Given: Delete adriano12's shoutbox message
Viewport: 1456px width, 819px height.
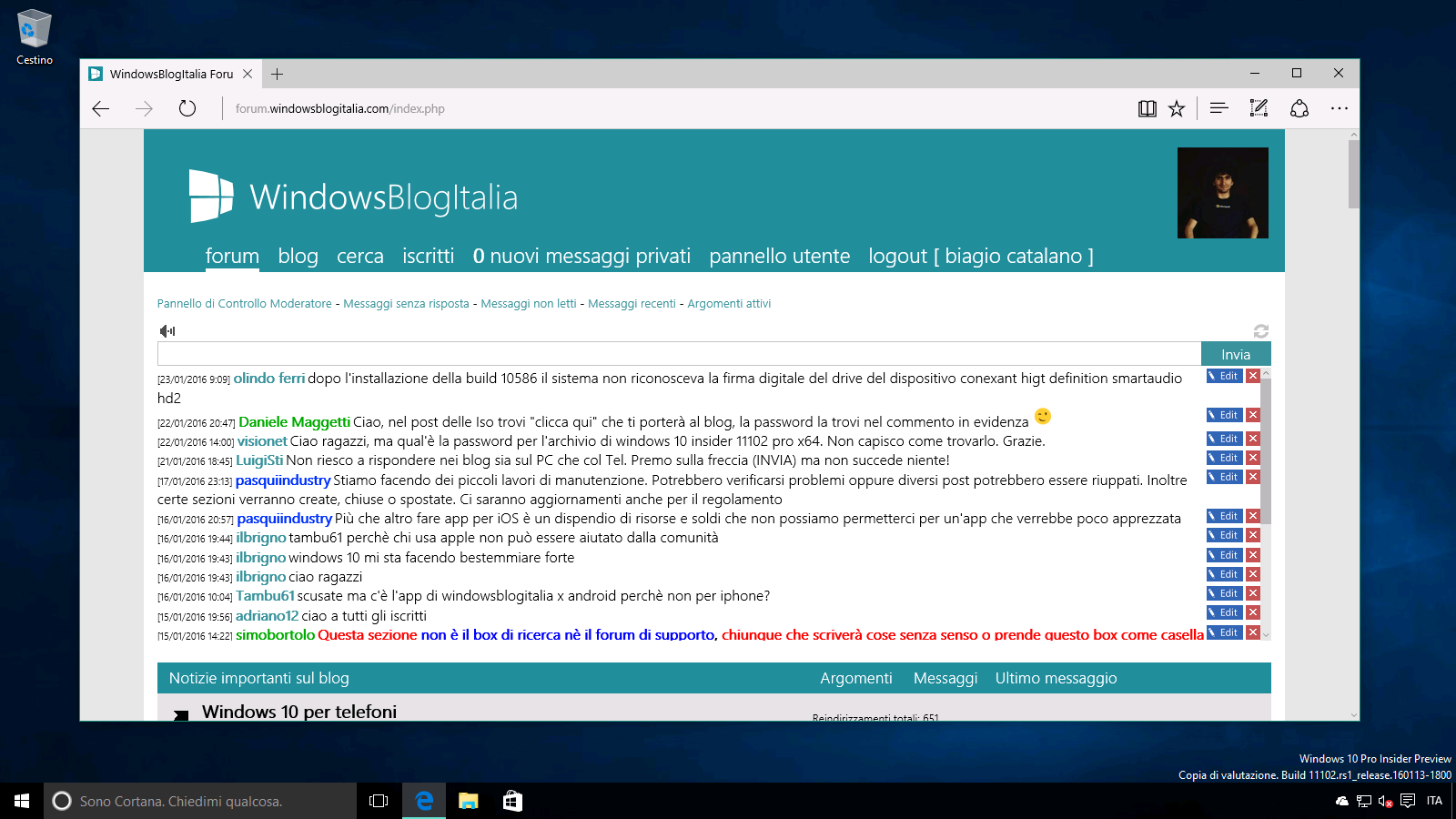Looking at the screenshot, I should click(x=1253, y=612).
